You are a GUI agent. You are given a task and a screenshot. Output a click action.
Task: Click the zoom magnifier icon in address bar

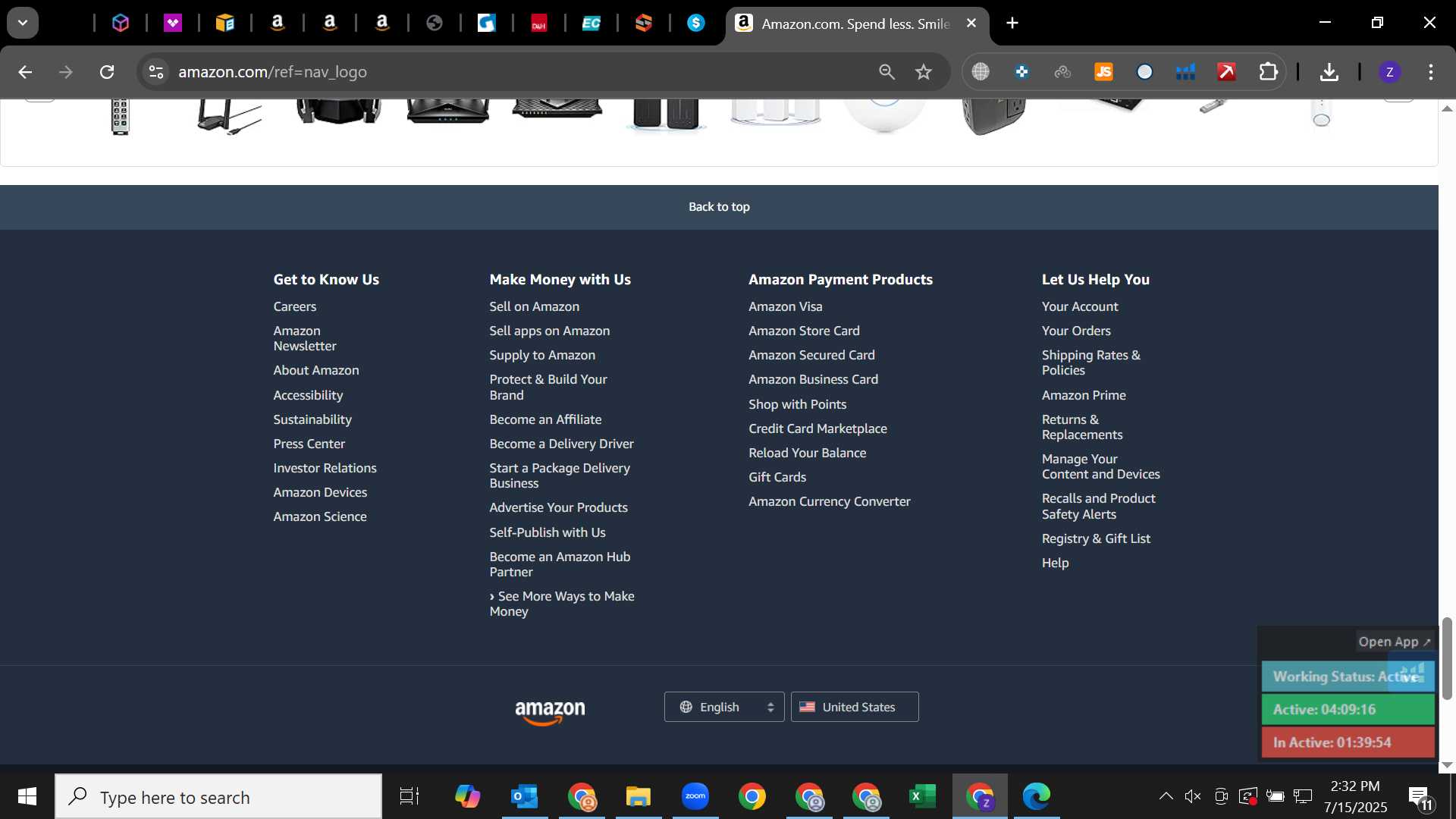[886, 72]
